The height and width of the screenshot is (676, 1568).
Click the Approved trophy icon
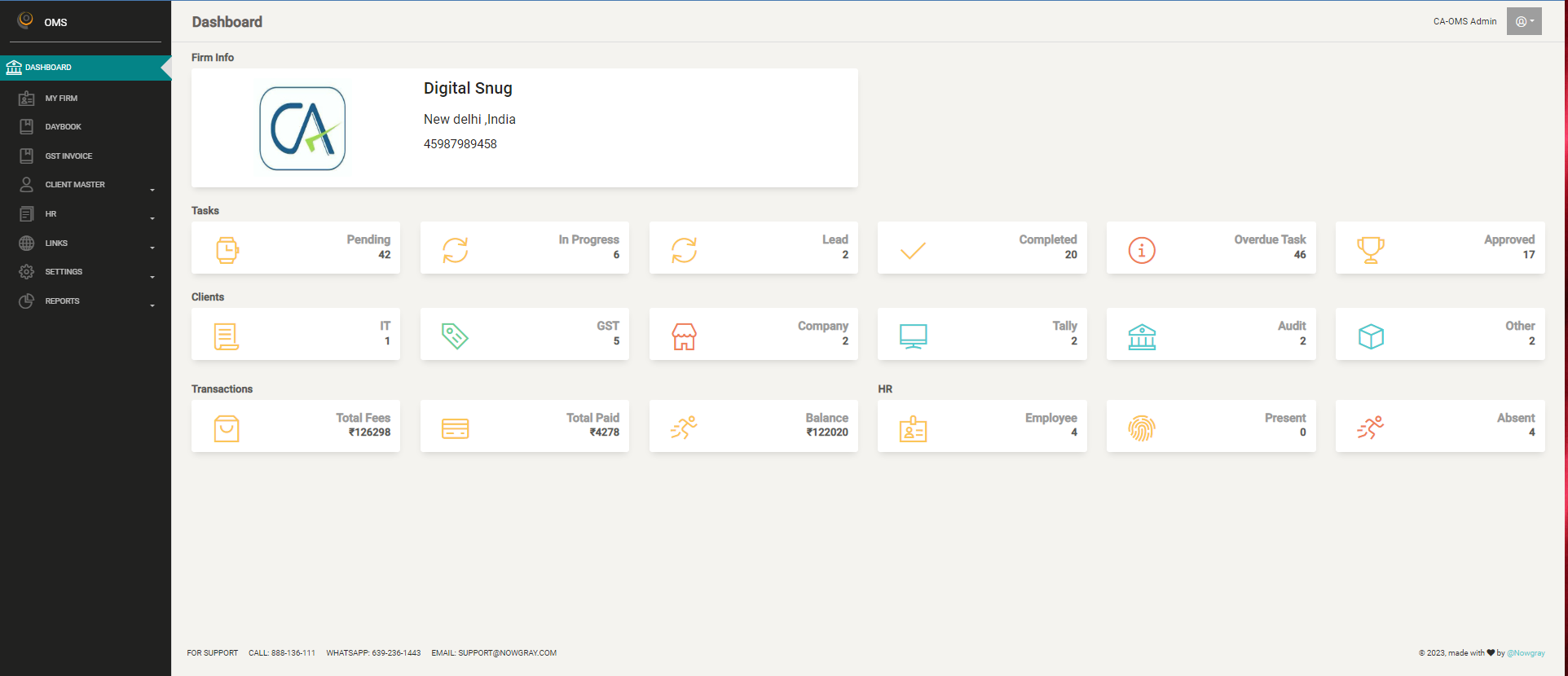click(1371, 250)
